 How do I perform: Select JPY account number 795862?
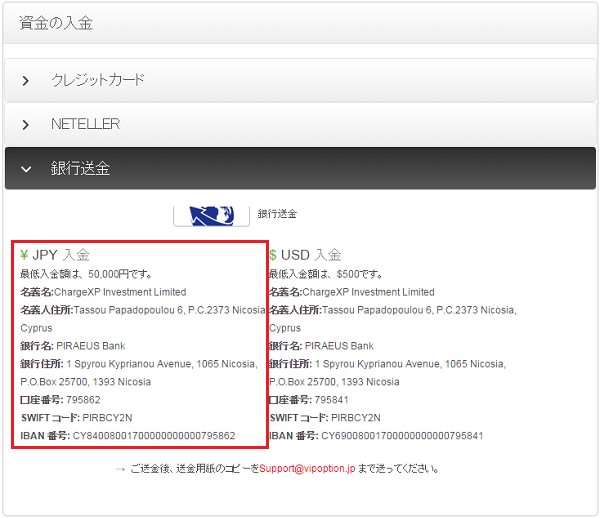coord(83,400)
